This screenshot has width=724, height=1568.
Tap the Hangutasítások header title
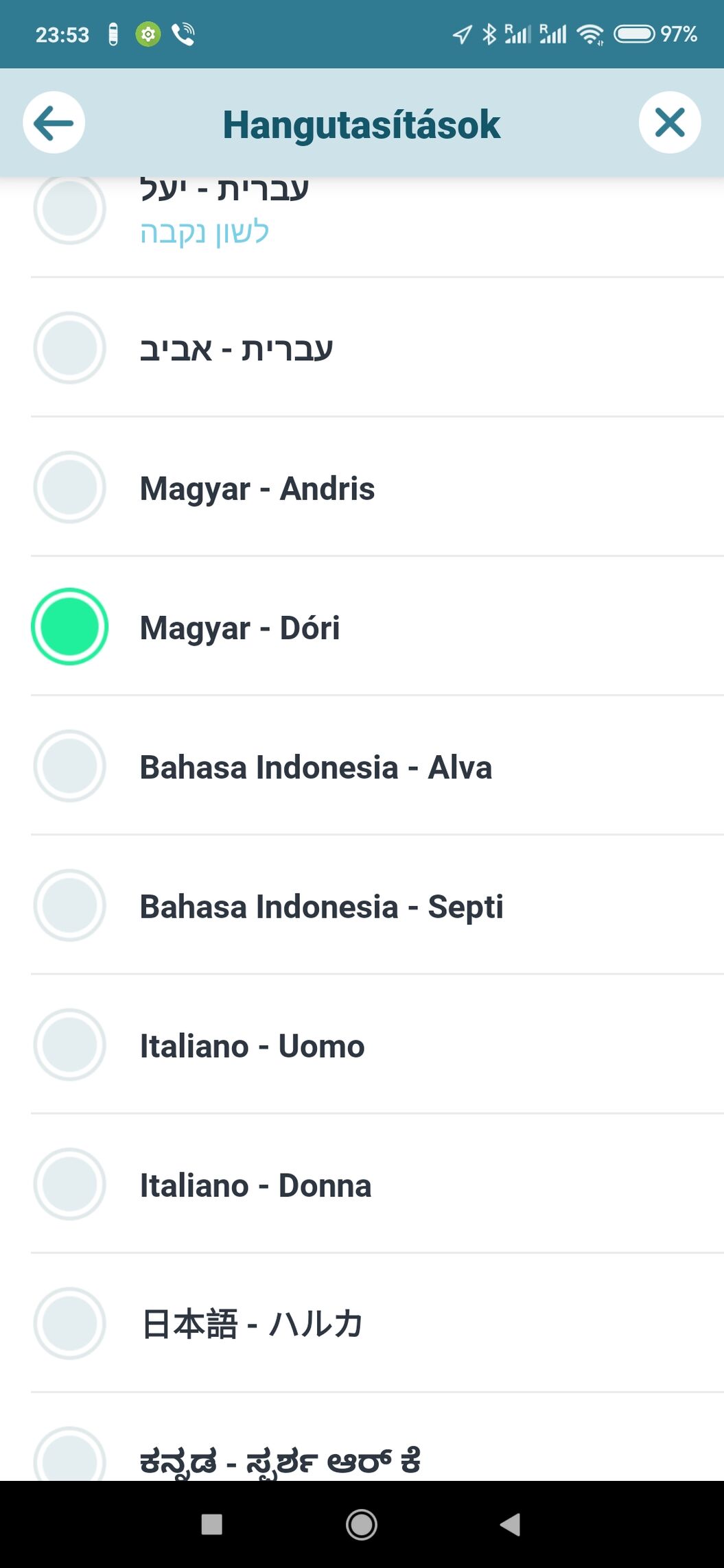[362, 125]
